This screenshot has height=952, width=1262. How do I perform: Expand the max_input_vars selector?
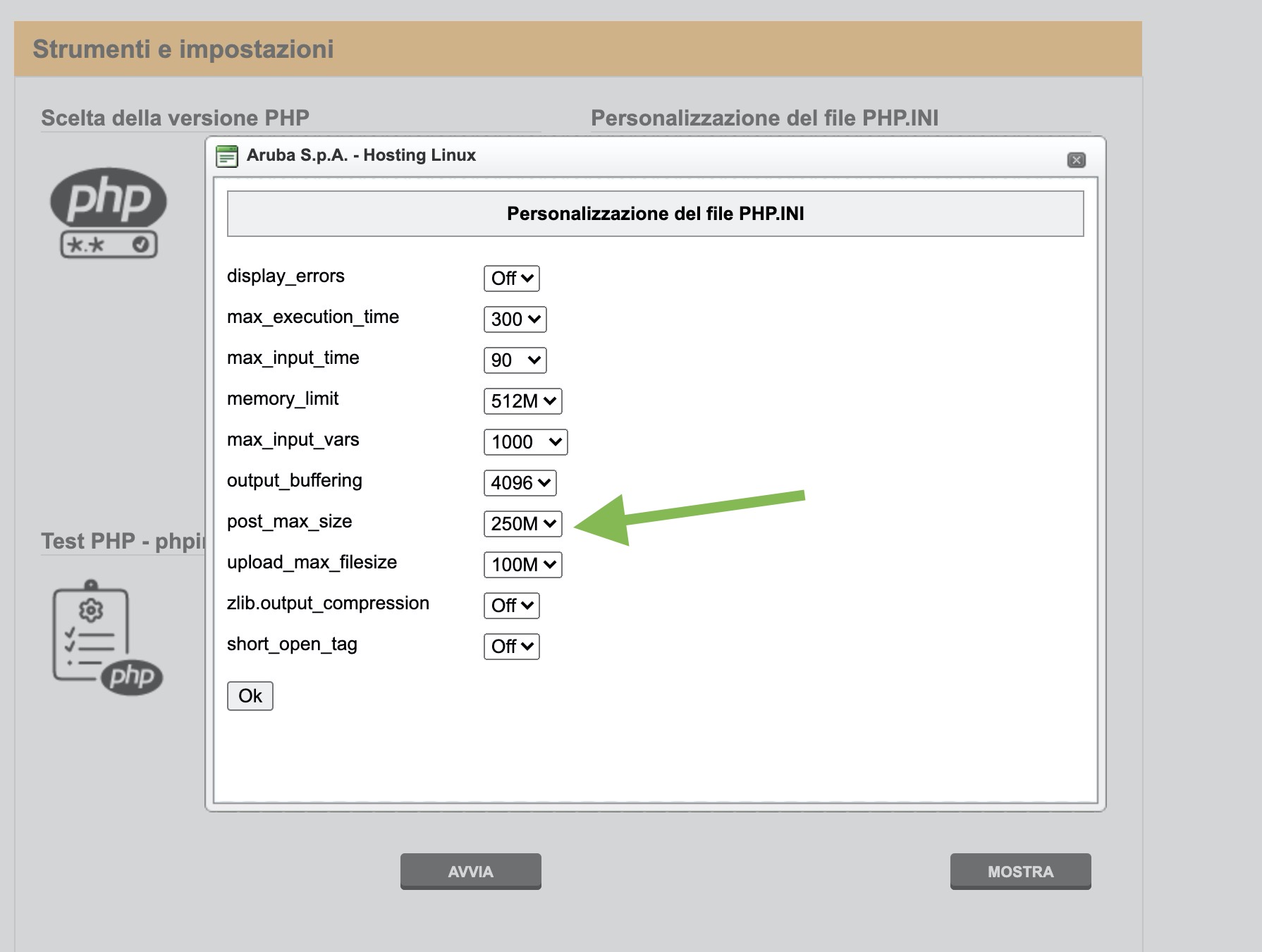pyautogui.click(x=525, y=442)
